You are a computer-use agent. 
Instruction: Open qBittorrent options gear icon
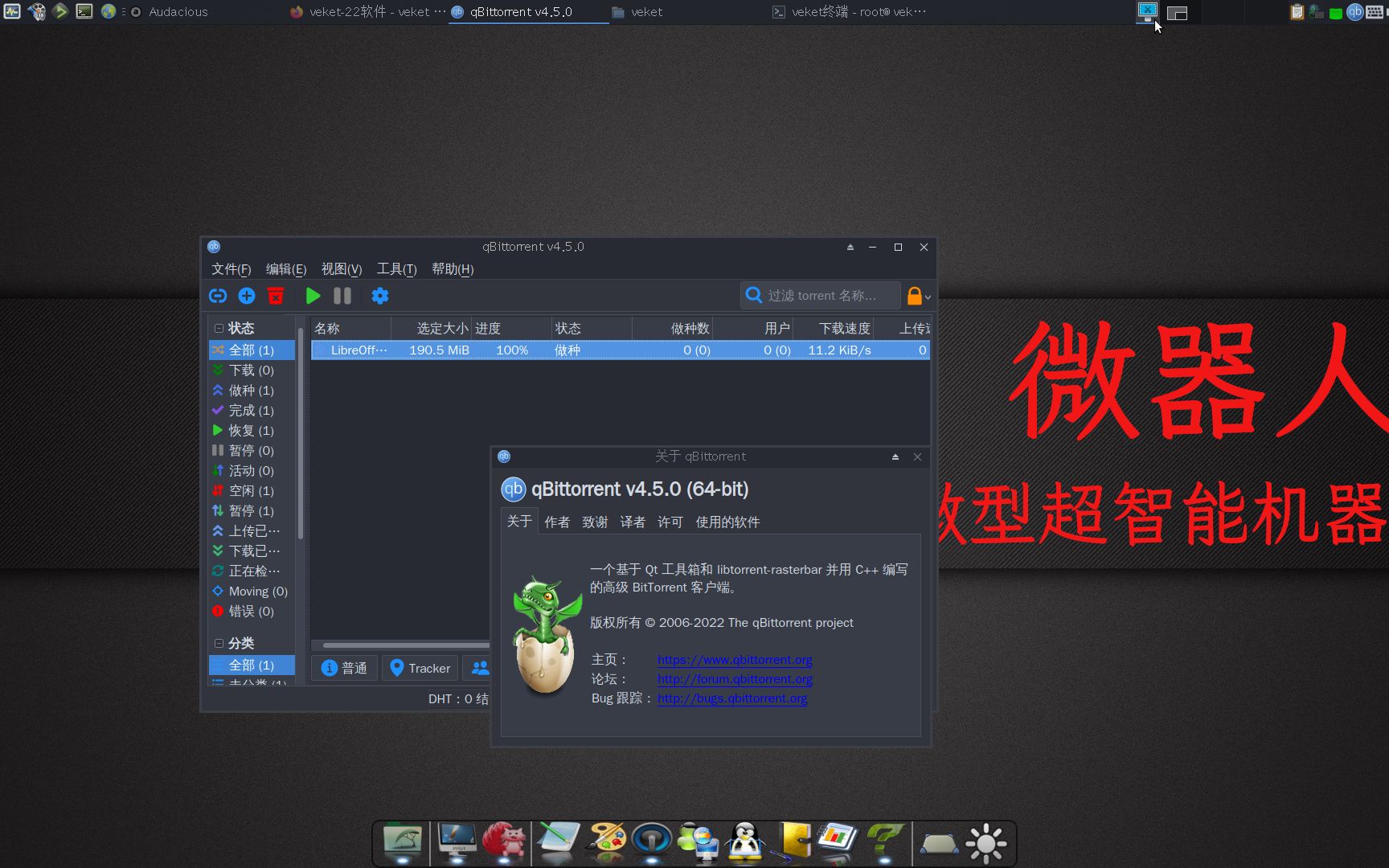[x=380, y=296]
